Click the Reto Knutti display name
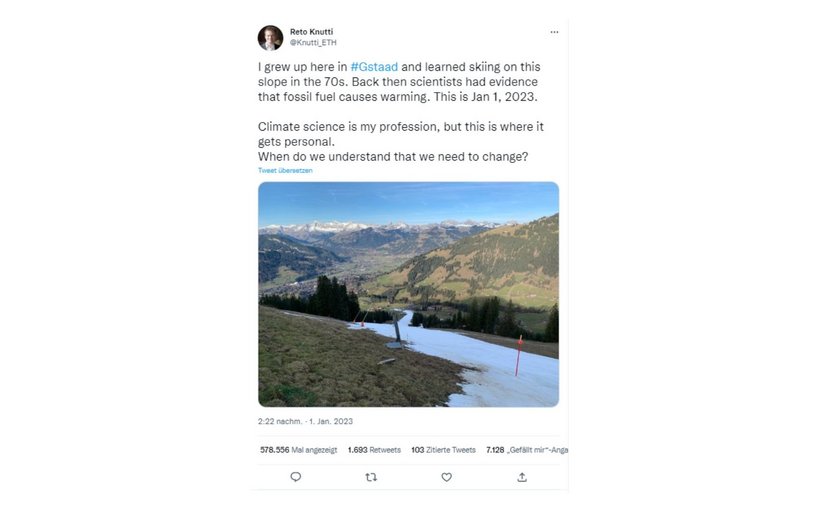The image size is (820, 513). pyautogui.click(x=313, y=32)
